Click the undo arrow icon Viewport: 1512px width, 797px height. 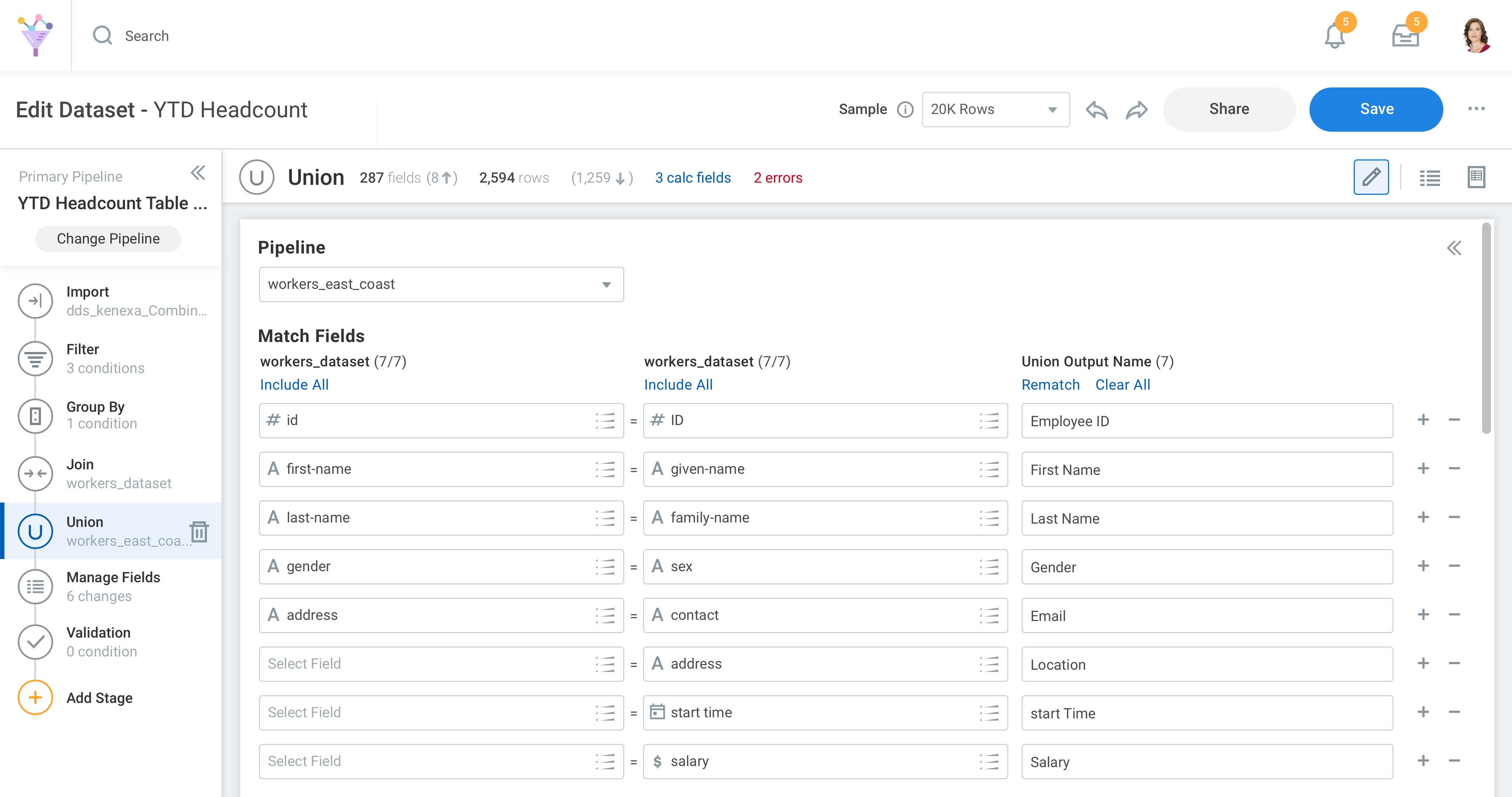pos(1096,110)
